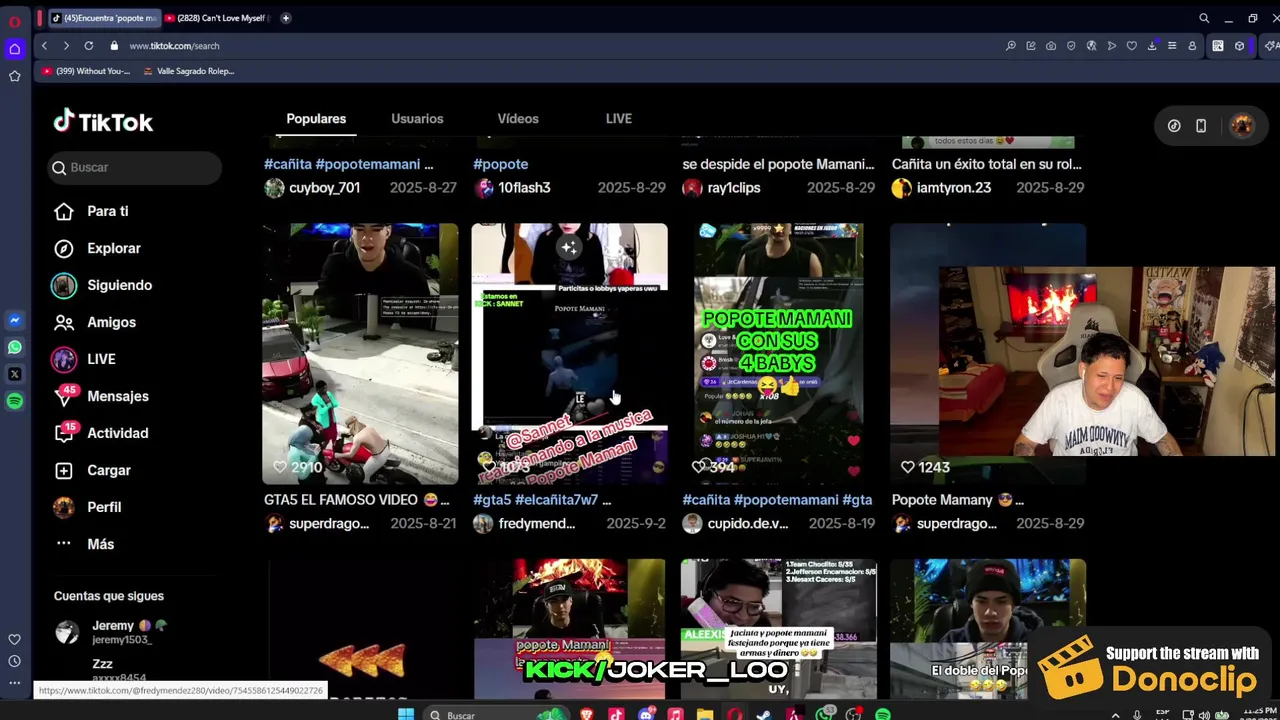Image resolution: width=1280 pixels, height=720 pixels.
Task: Reload the current page
Action: (x=89, y=46)
